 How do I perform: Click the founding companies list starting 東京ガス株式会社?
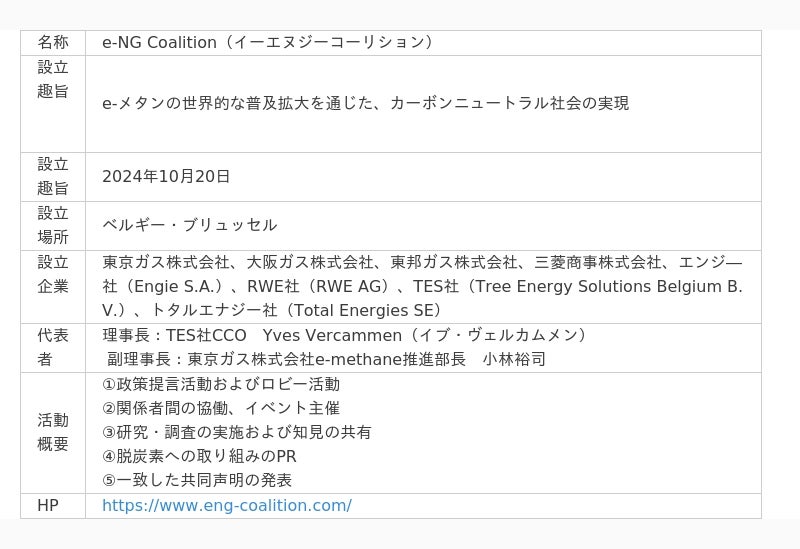pos(422,286)
